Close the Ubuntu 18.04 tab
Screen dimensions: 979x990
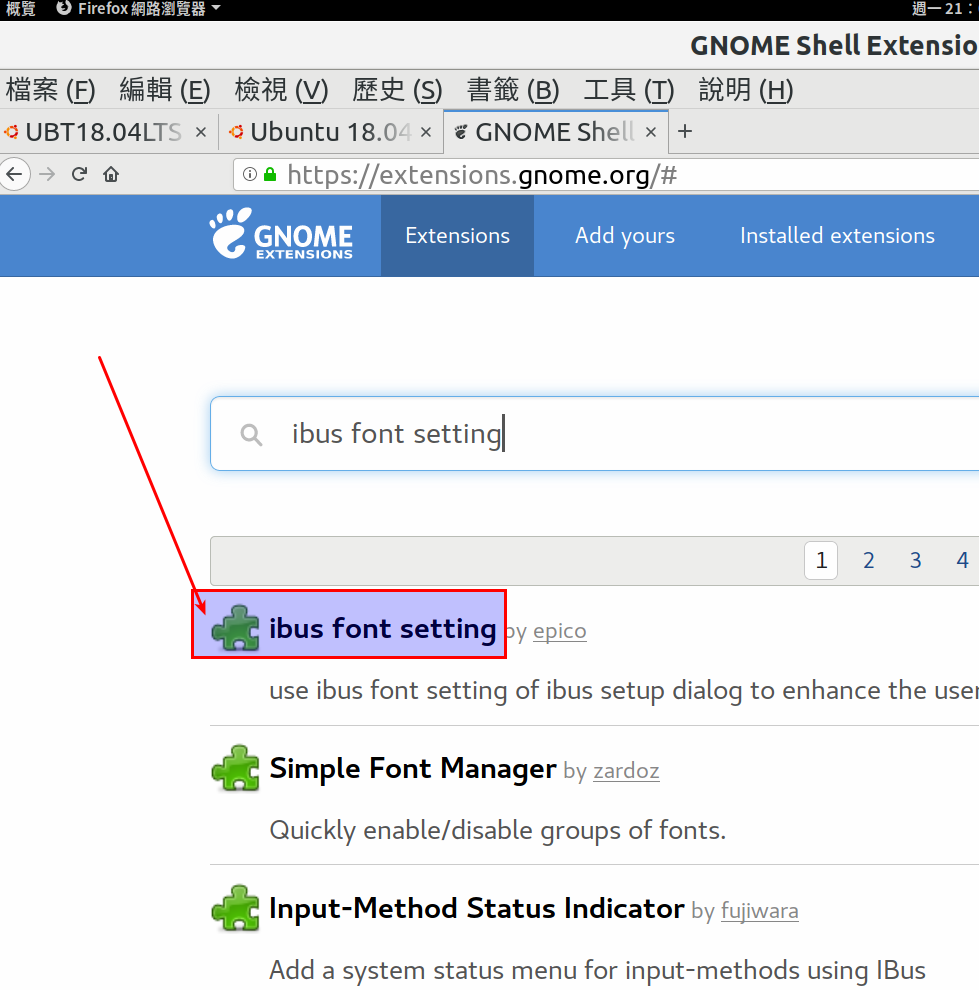[426, 132]
